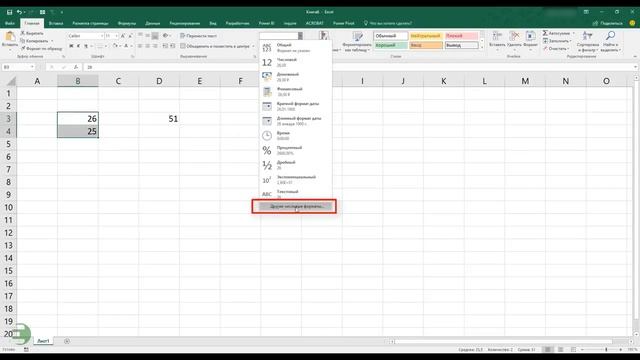The height and width of the screenshot is (360, 640).
Task: Apply the Normal (Обычный) cell style
Action: pyautogui.click(x=391, y=36)
